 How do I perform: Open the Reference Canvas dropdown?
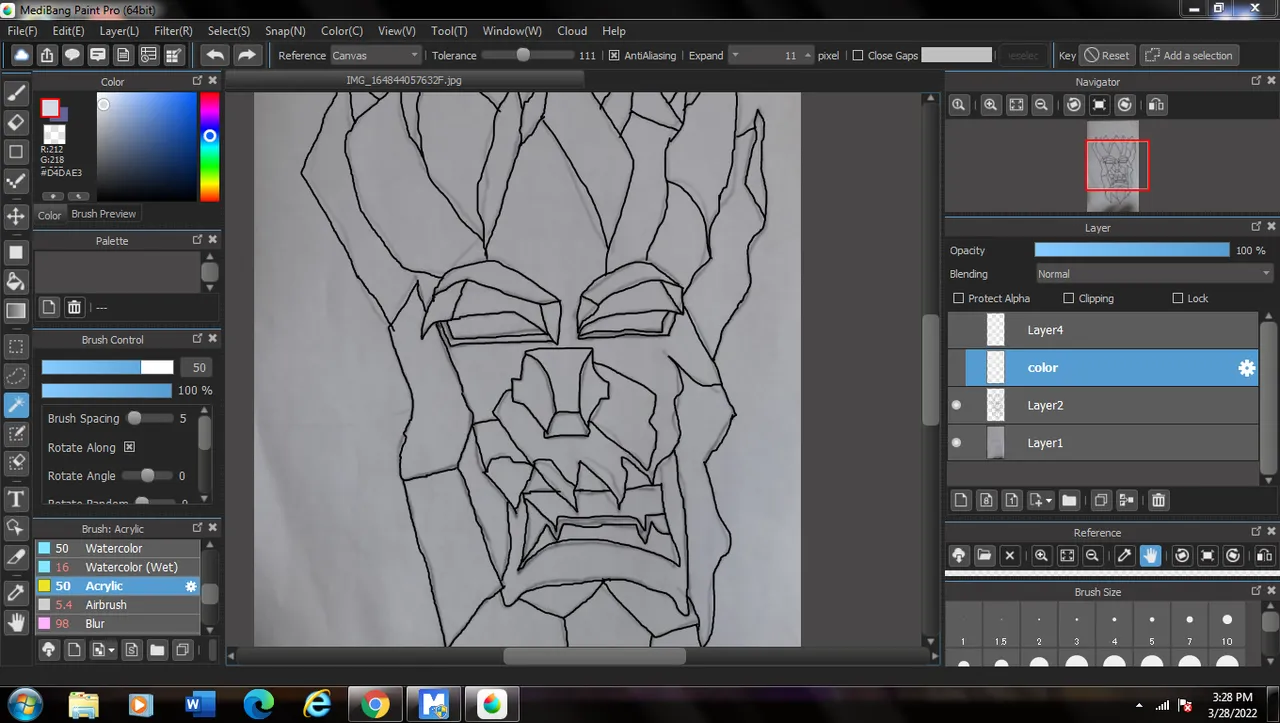click(x=375, y=56)
